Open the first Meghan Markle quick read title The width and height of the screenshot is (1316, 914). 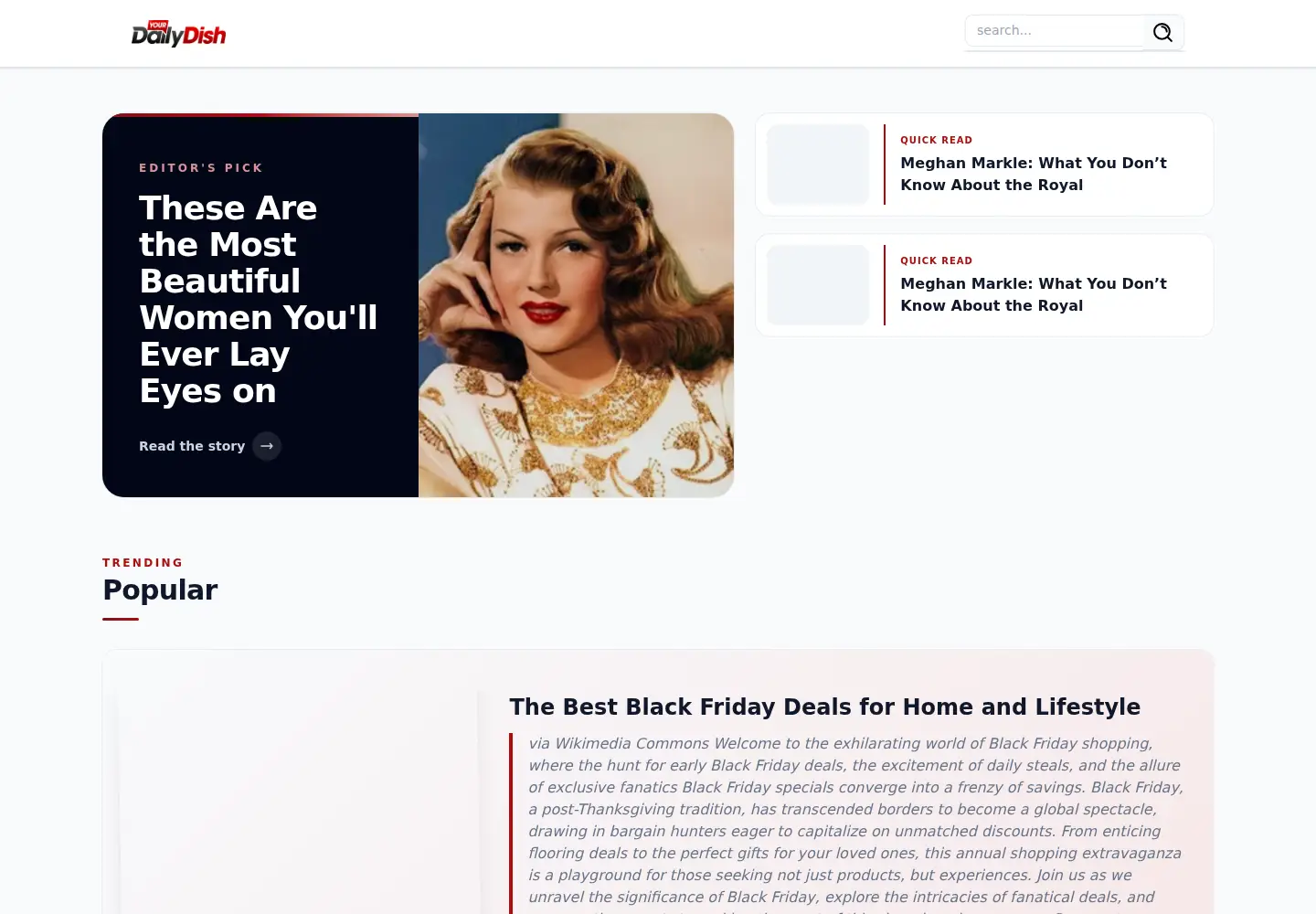click(1034, 174)
